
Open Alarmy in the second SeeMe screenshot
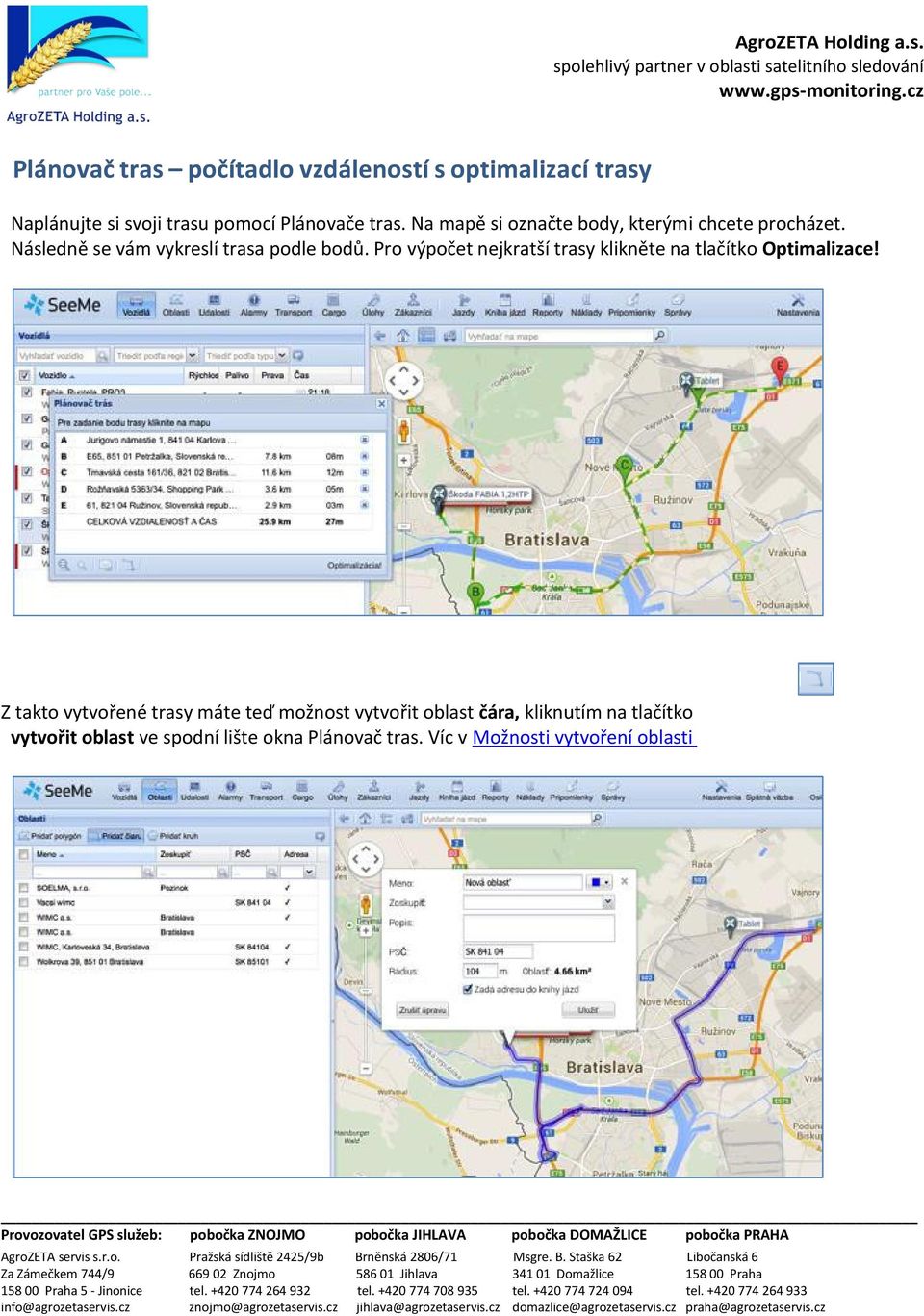230,792
